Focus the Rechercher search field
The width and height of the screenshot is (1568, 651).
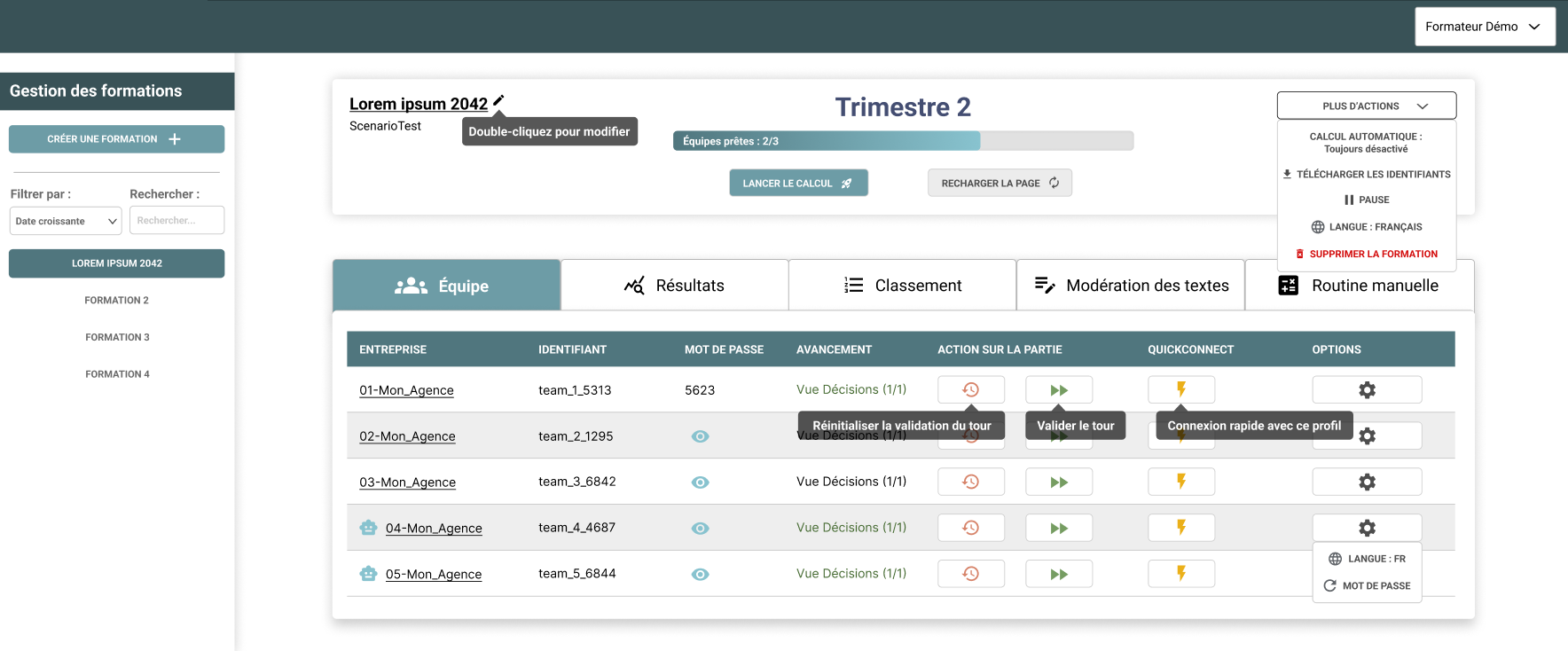tap(176, 221)
